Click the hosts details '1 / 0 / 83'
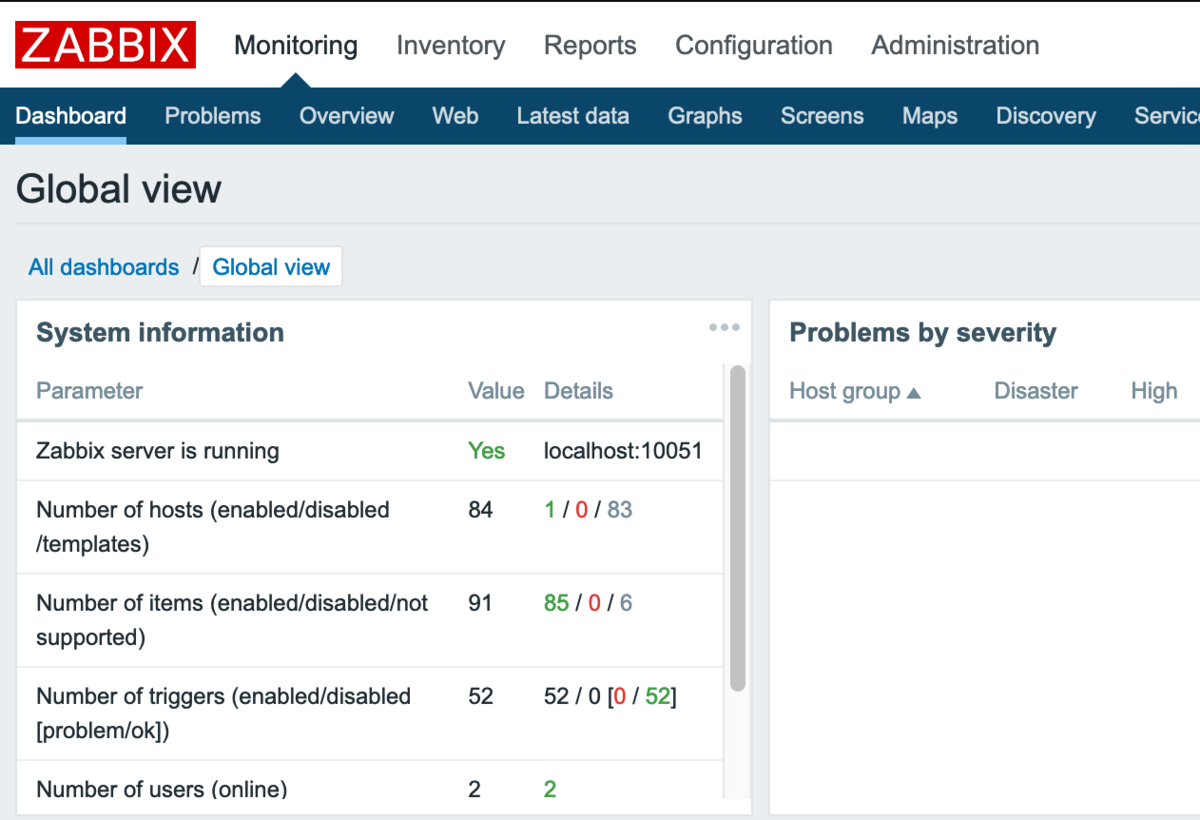The height and width of the screenshot is (820, 1200). 588,510
